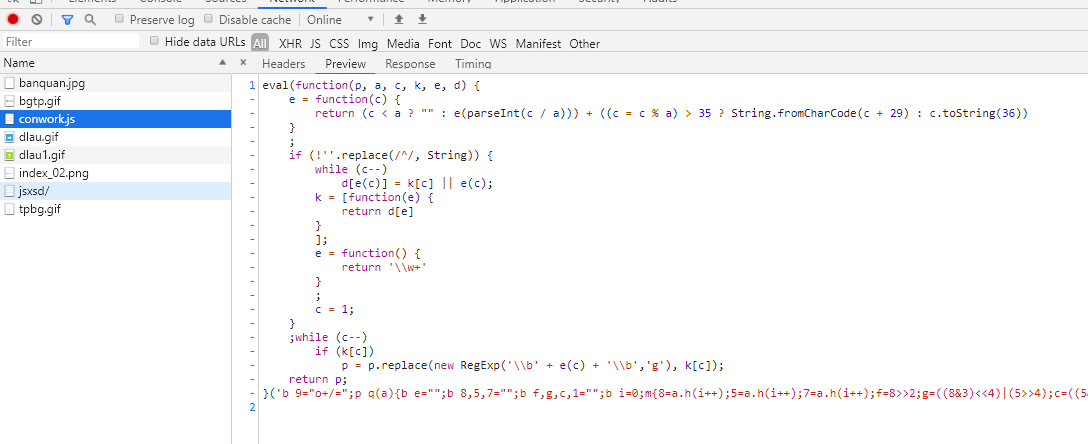Select the All filter type
The height and width of the screenshot is (444, 1088).
[260, 43]
